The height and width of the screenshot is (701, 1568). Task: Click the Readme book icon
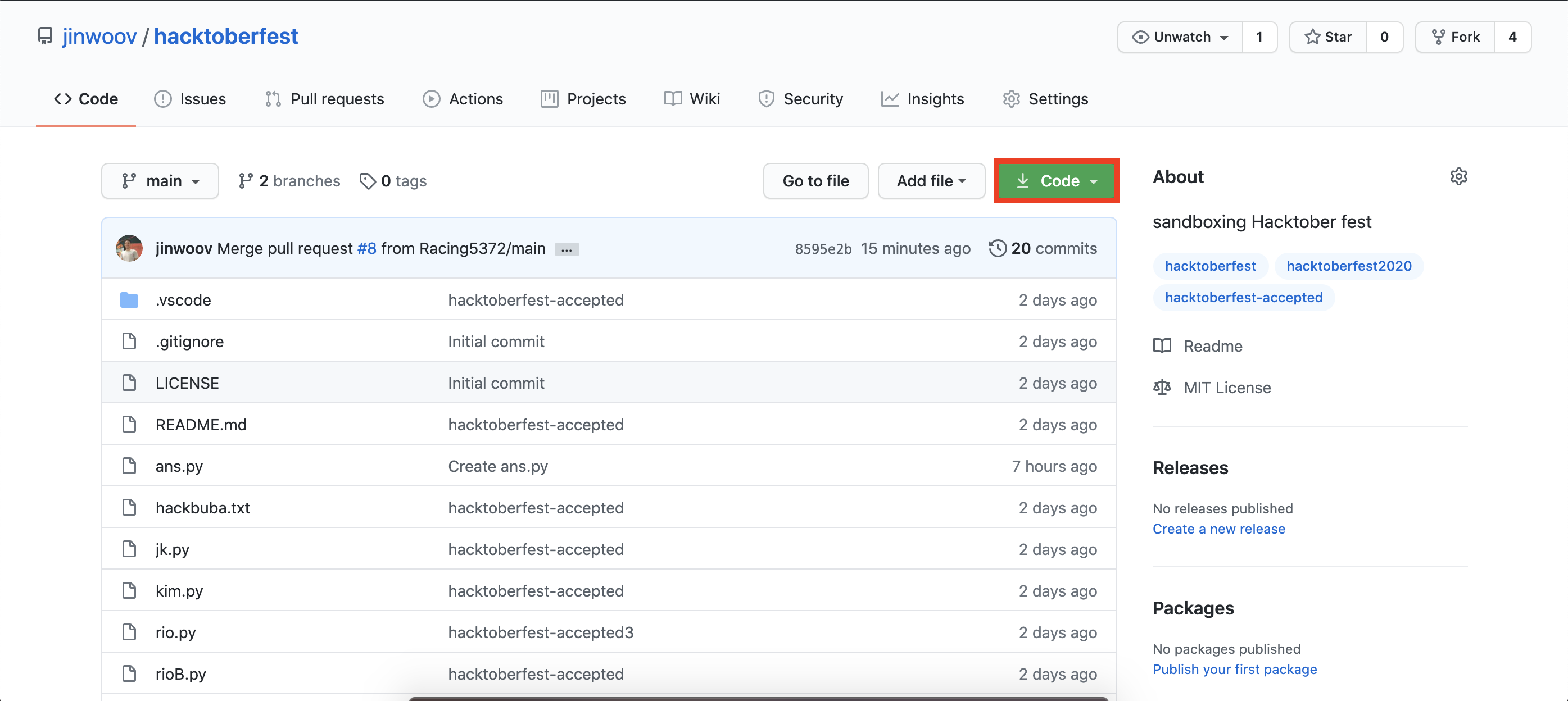(x=1162, y=345)
